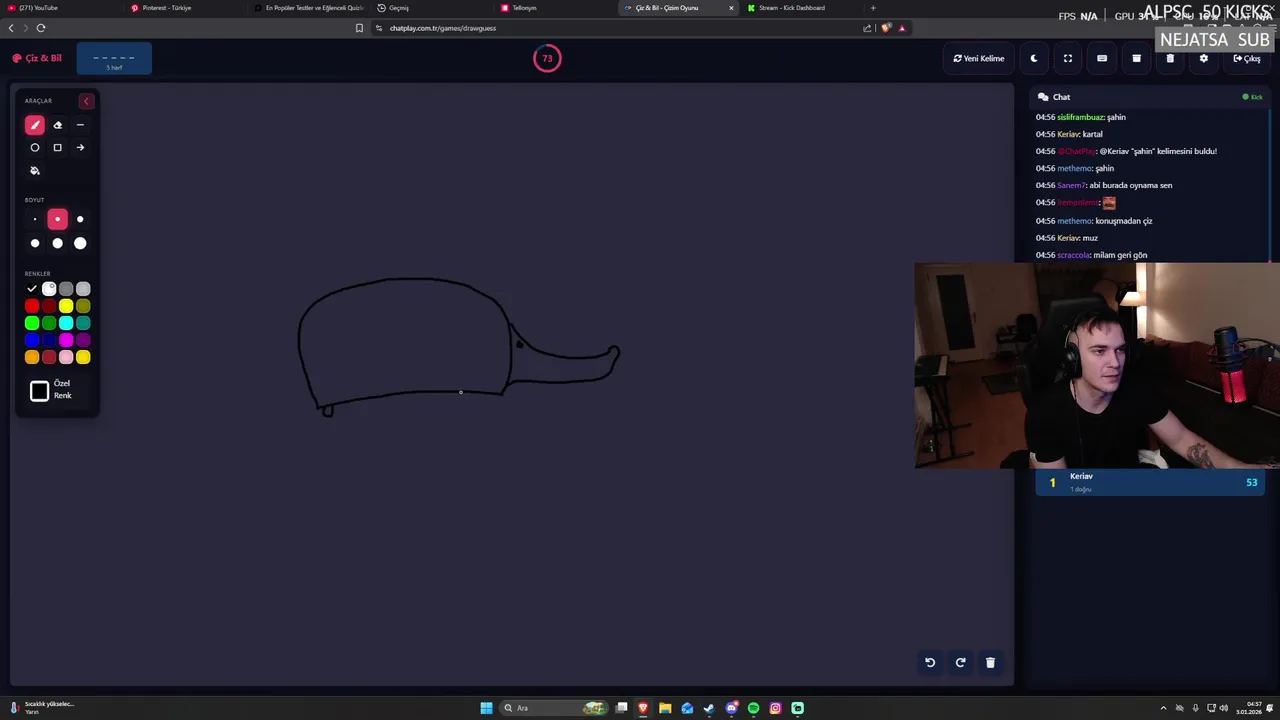Click the Yeni Kelime button
The height and width of the screenshot is (720, 1280).
(979, 58)
